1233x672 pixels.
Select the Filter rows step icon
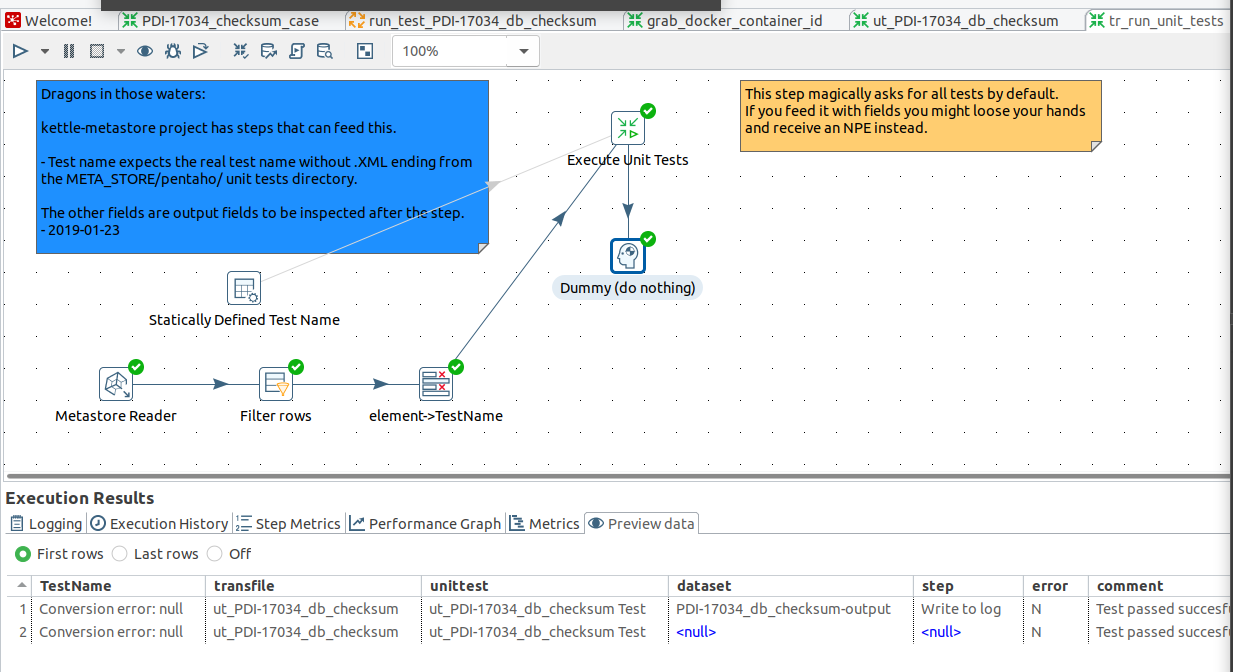(276, 384)
